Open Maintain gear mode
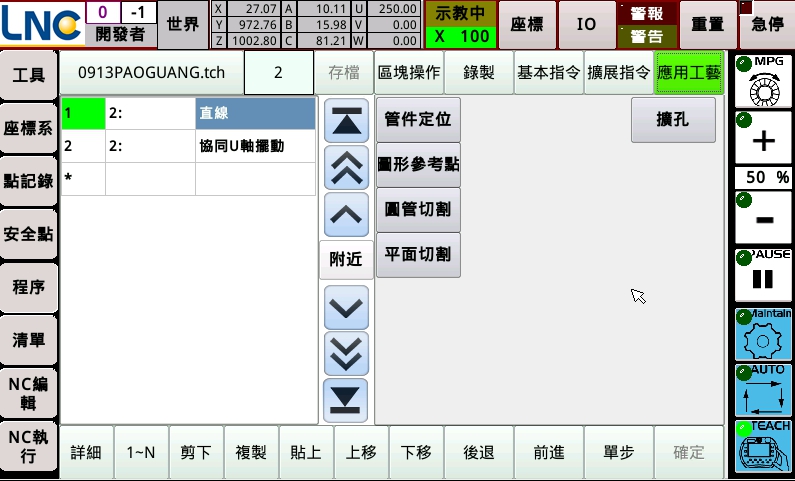Image resolution: width=795 pixels, height=481 pixels. click(763, 335)
